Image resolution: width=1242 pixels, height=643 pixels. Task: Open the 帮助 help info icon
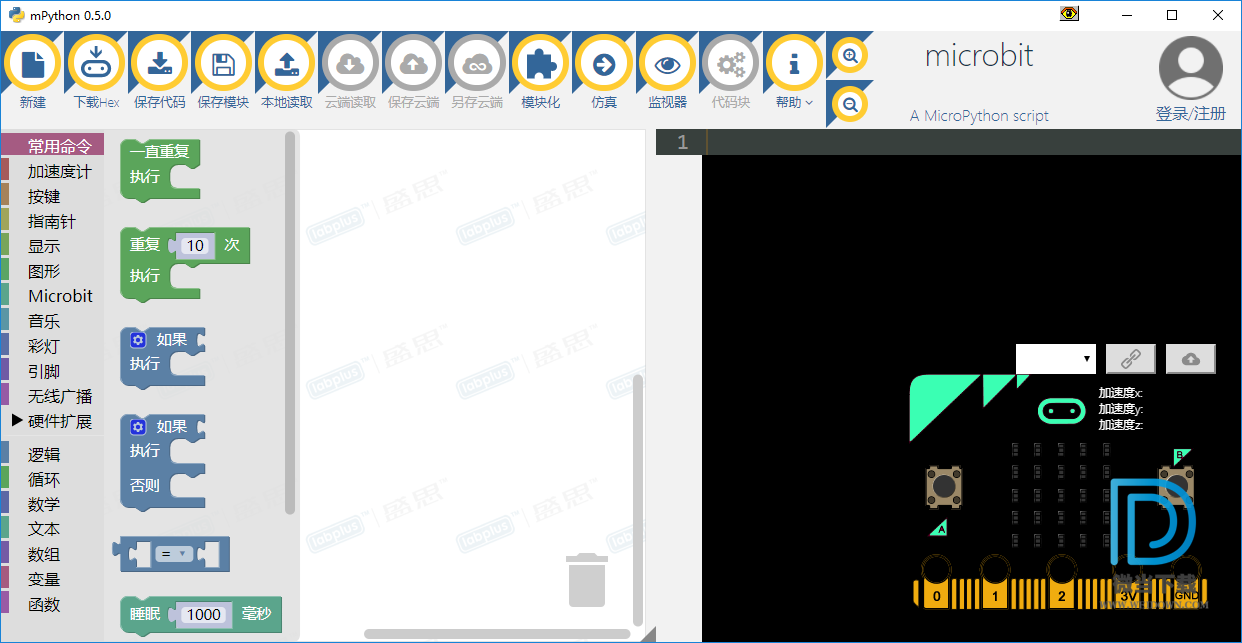coord(794,65)
